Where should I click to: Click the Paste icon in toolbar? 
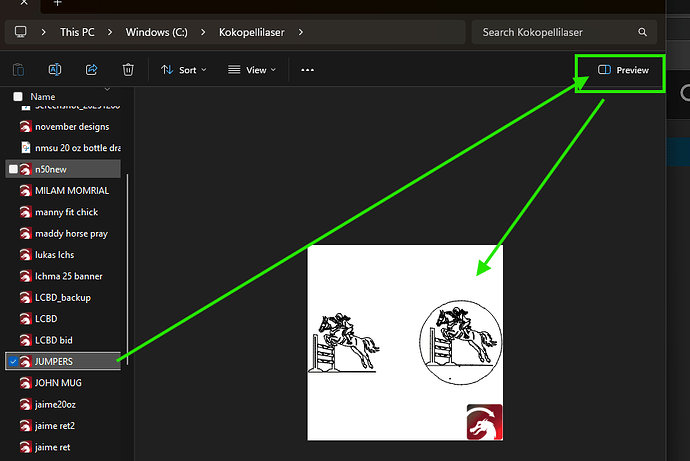click(18, 70)
